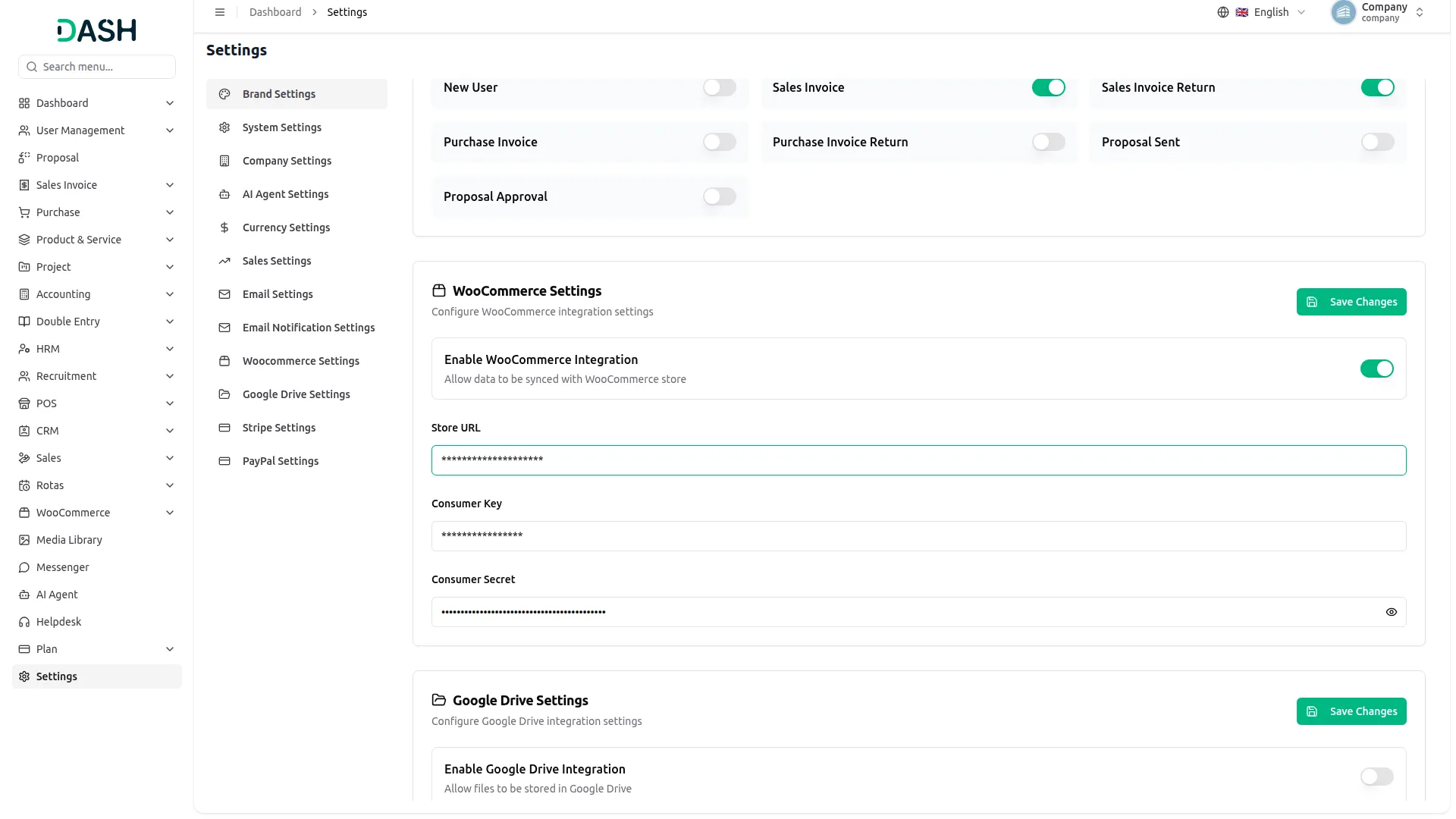Save changes for WooCommerce Settings
The width and height of the screenshot is (1456, 819).
[1351, 302]
